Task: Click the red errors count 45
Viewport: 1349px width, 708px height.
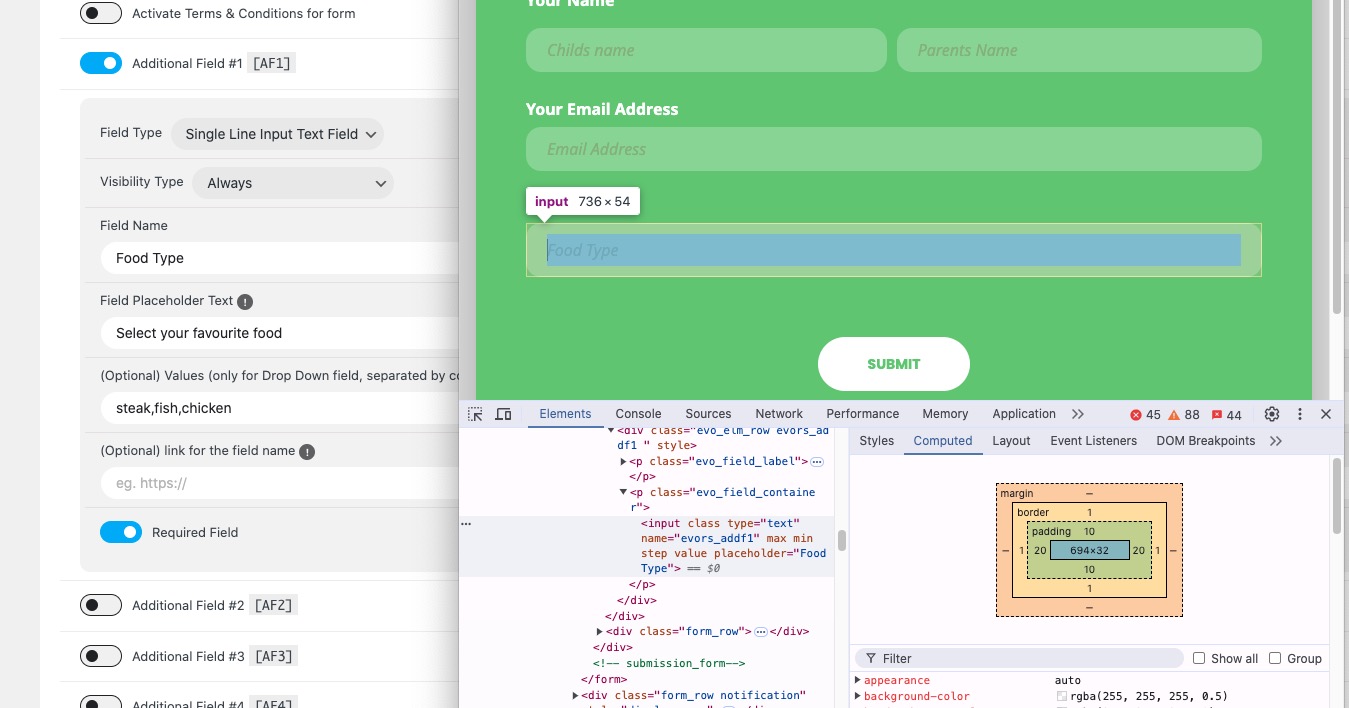Action: pyautogui.click(x=1145, y=414)
